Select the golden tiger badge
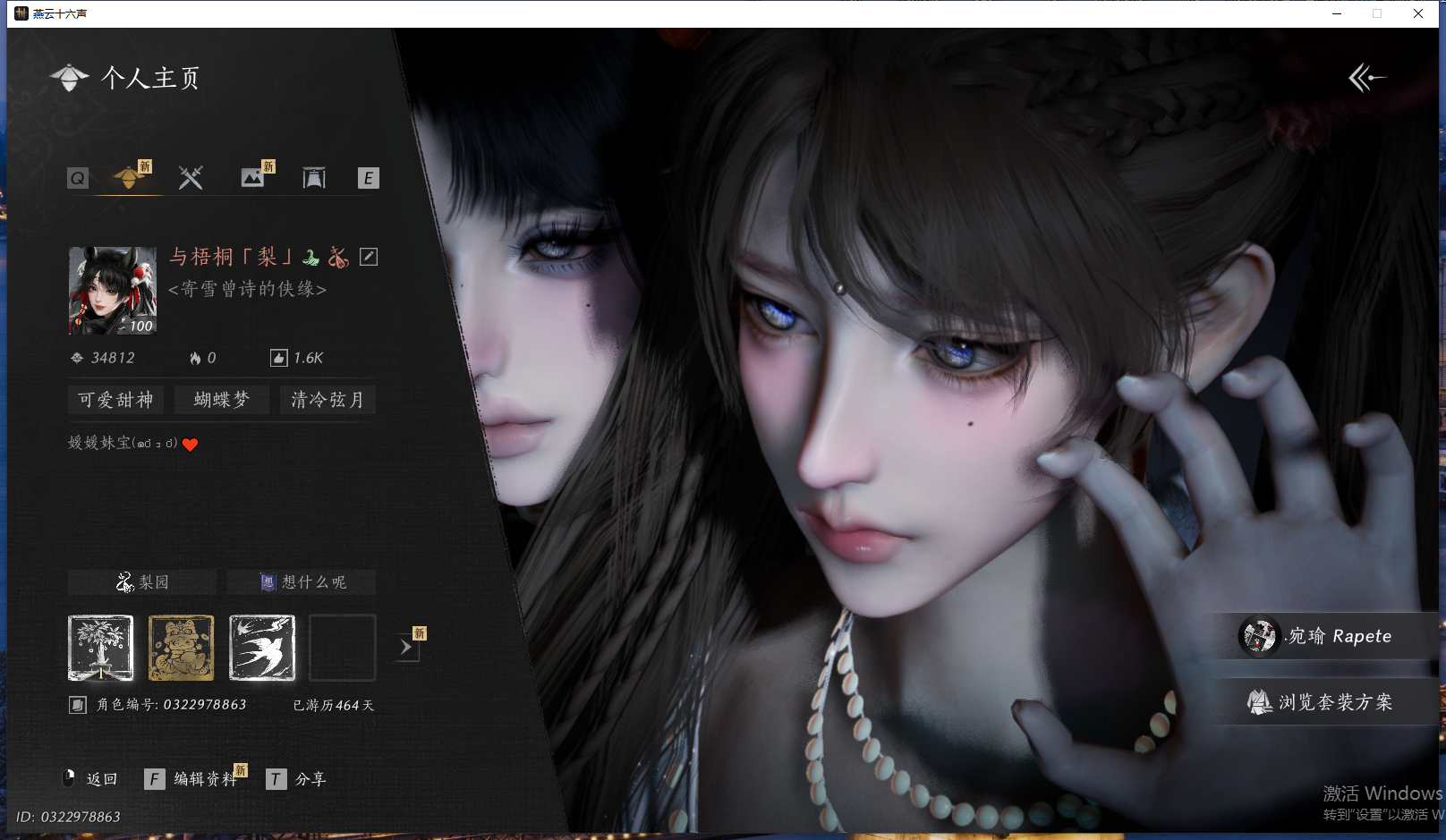1446x840 pixels. (181, 648)
